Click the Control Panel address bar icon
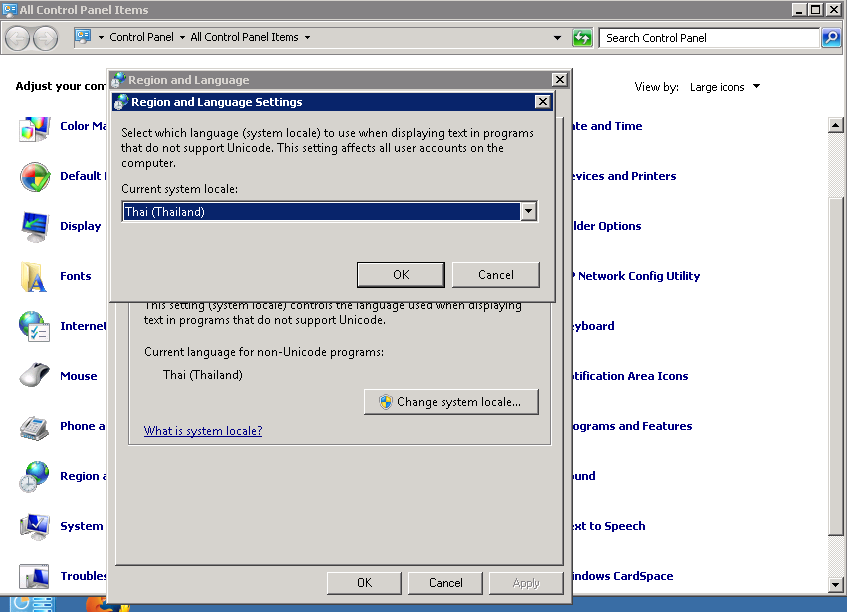 pyautogui.click(x=83, y=37)
